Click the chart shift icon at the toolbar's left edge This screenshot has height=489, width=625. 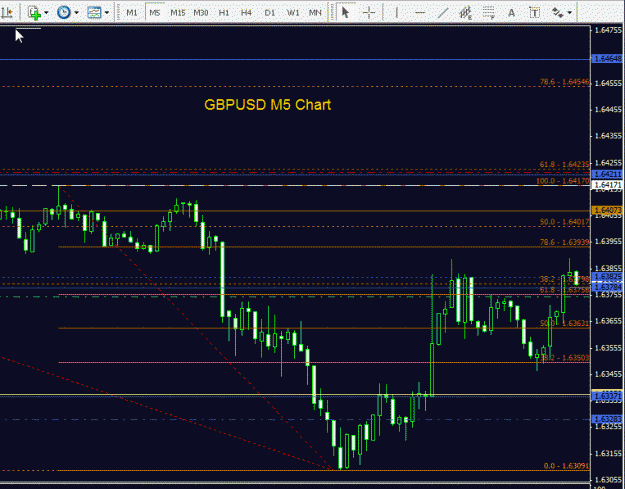(7, 13)
